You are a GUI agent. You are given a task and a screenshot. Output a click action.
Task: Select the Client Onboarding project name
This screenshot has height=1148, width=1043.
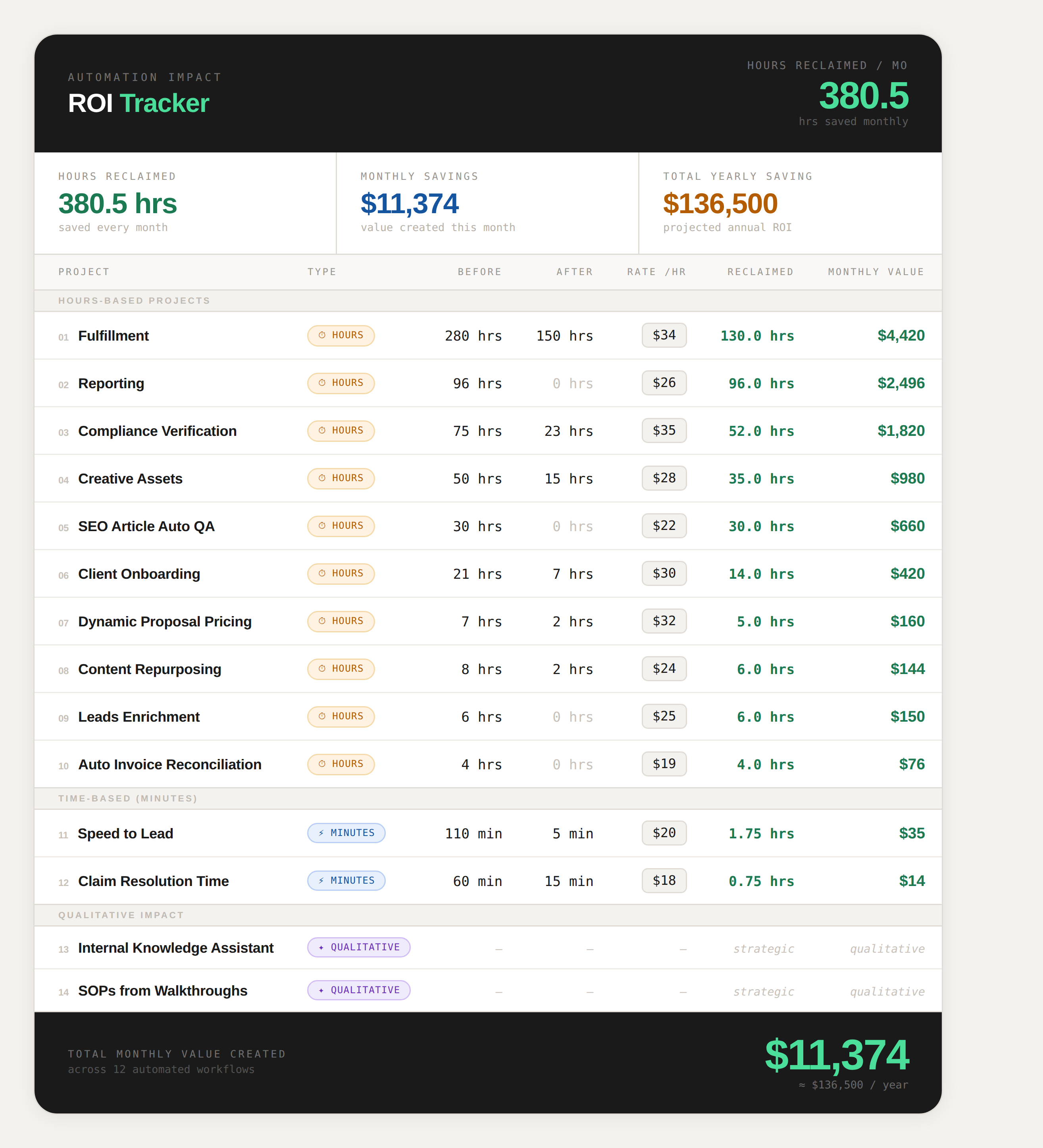tap(139, 574)
